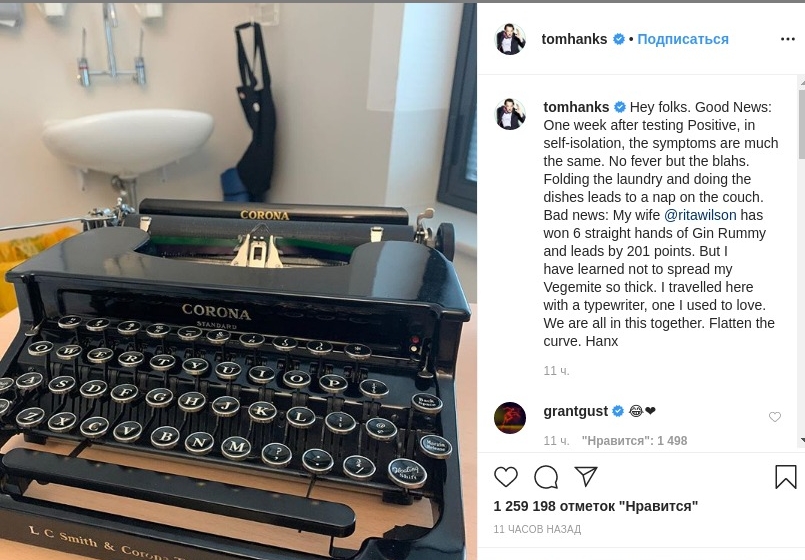The width and height of the screenshot is (805, 560).
Task: Open grantgust username link
Action: [576, 411]
